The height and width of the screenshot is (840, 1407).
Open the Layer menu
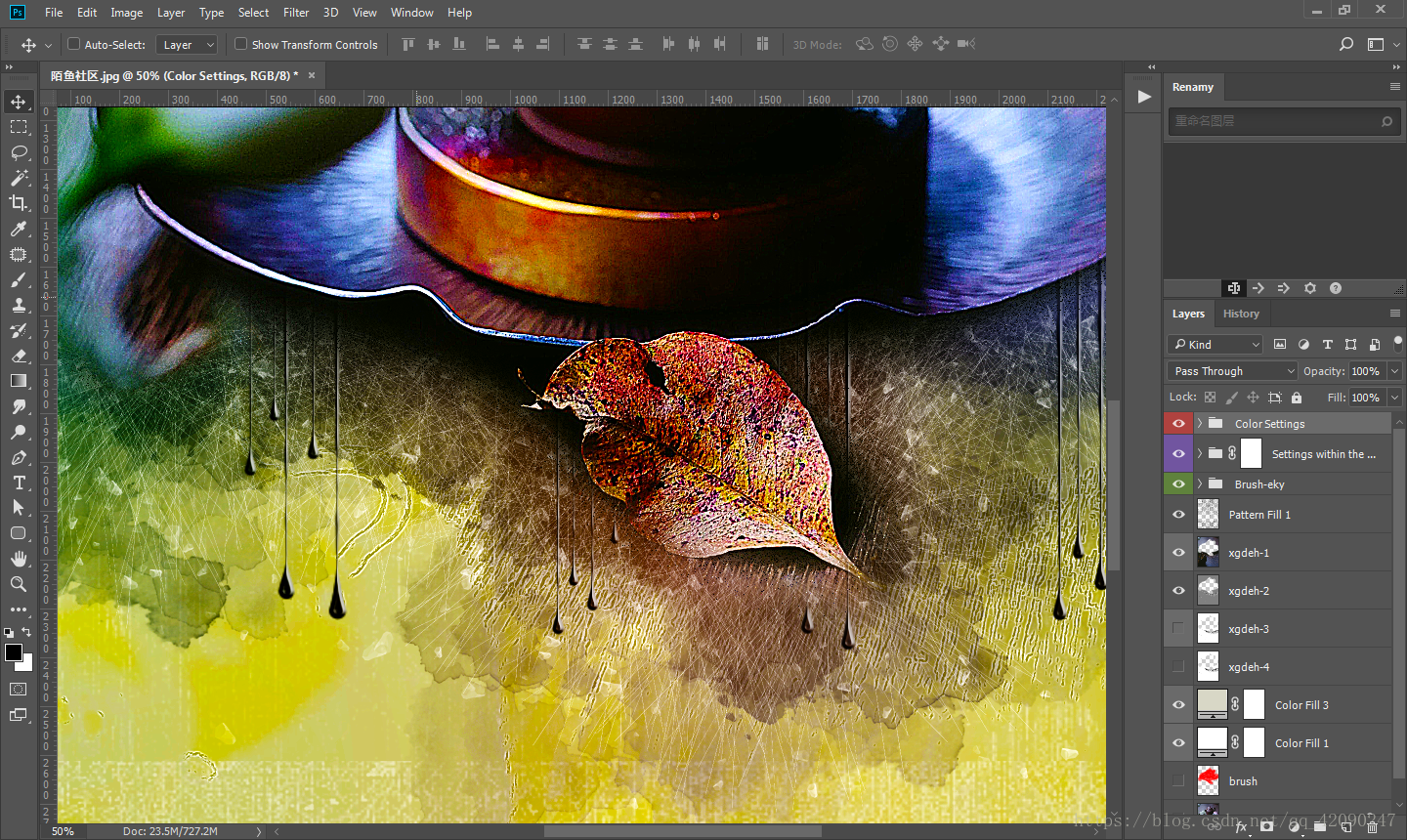171,13
